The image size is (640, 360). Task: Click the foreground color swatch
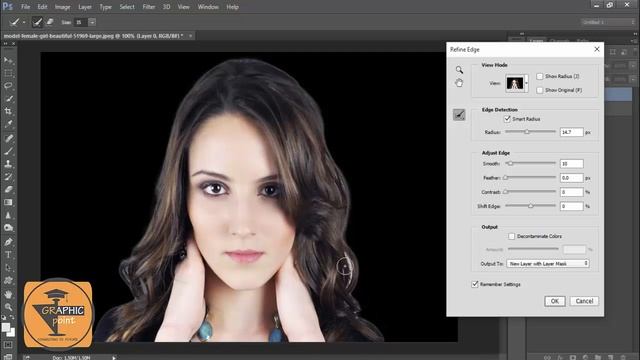click(x=6, y=327)
